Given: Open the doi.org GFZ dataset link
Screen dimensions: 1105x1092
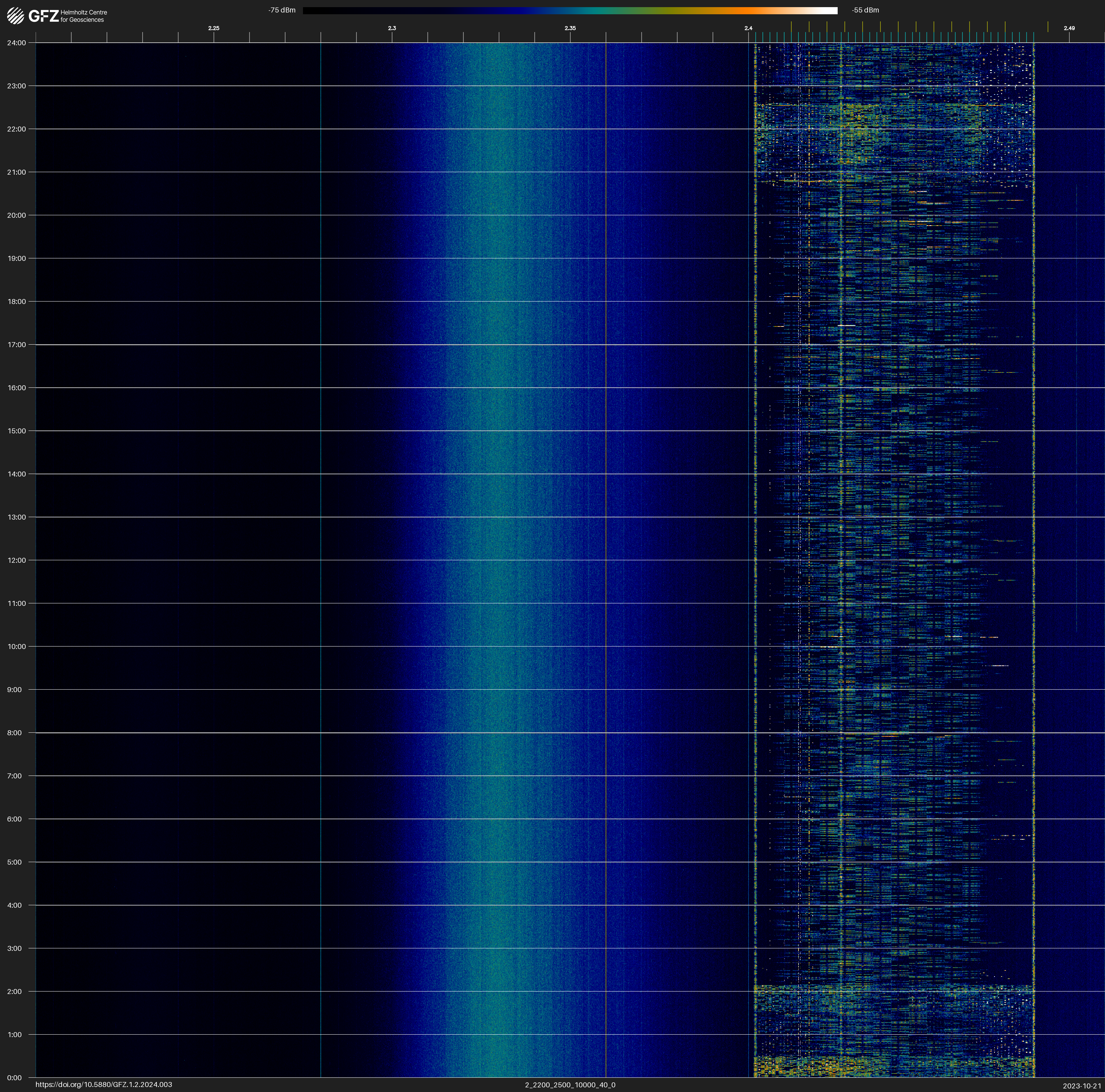Looking at the screenshot, I should pyautogui.click(x=103, y=1085).
